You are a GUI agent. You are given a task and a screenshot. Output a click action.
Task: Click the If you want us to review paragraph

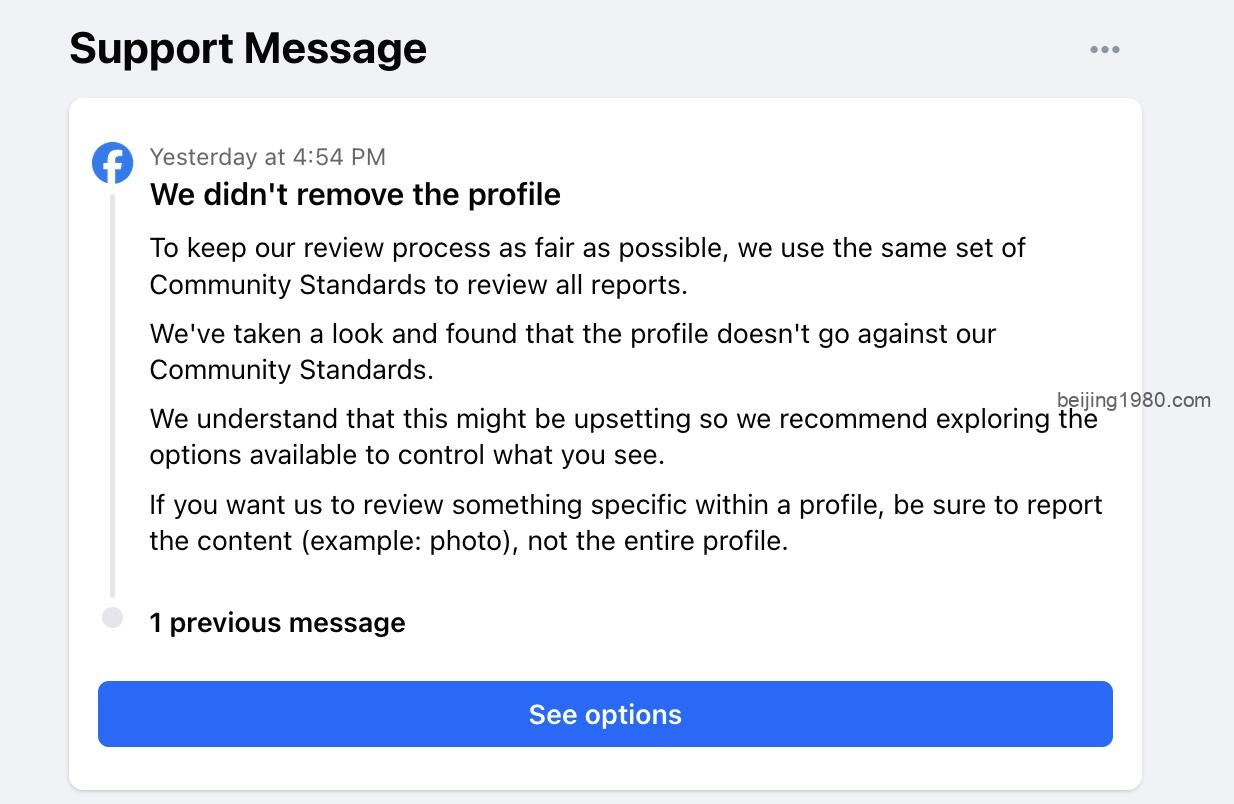tap(626, 522)
